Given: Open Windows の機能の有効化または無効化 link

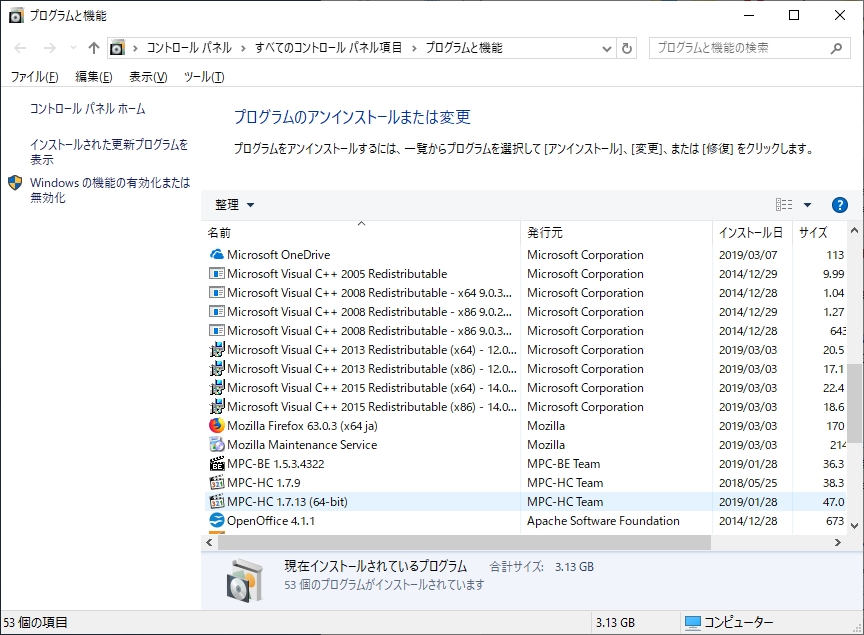Looking at the screenshot, I should [110, 190].
